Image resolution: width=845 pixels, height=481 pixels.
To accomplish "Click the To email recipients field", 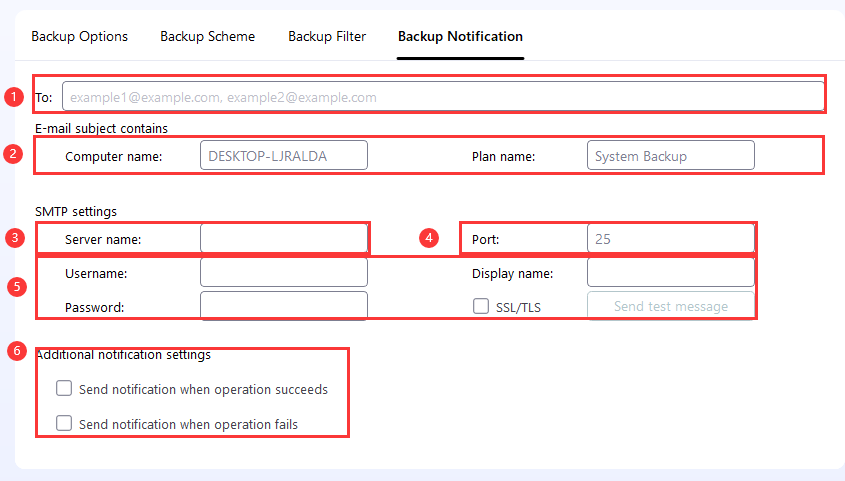I will (443, 97).
